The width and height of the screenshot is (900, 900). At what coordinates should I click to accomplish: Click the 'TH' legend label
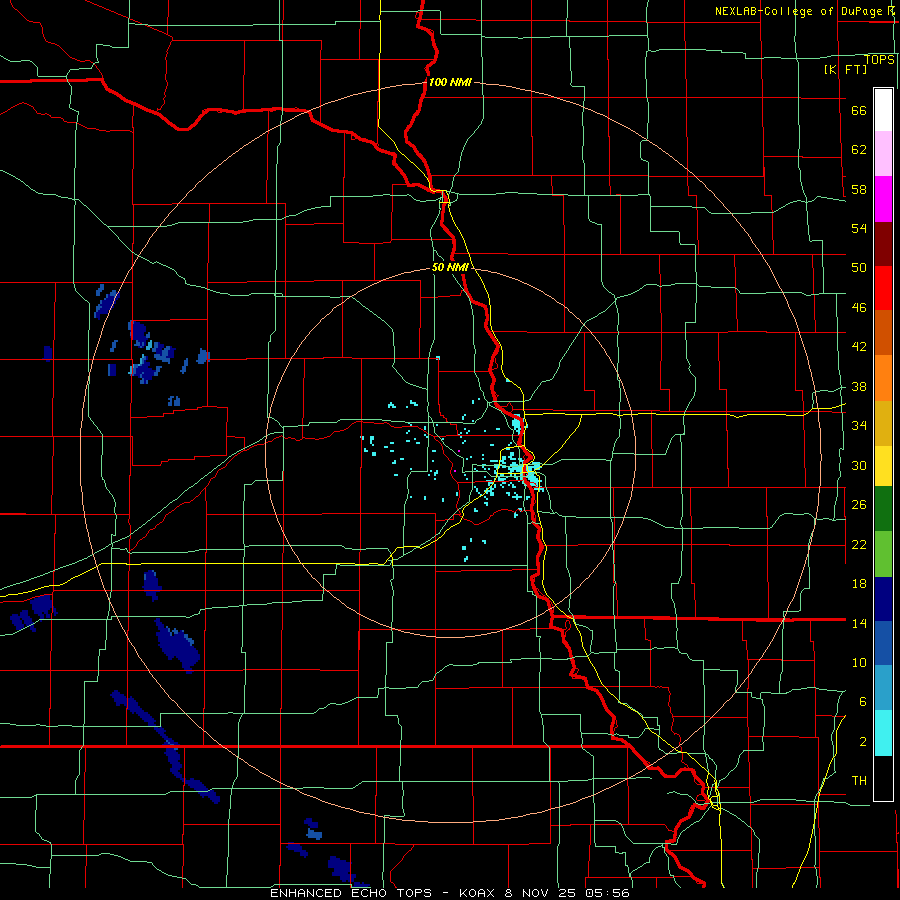[859, 781]
